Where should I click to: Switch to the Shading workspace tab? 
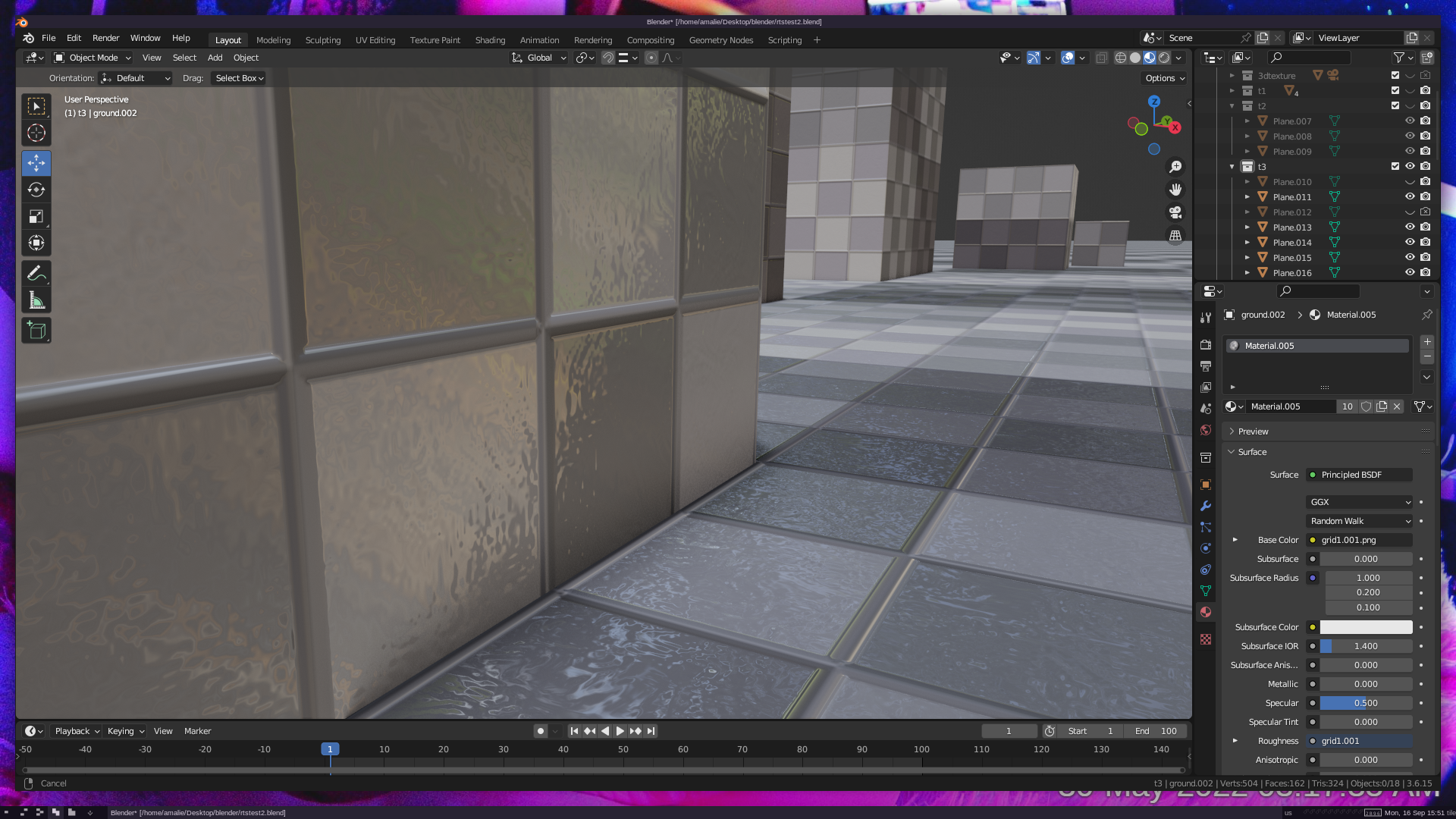click(490, 40)
